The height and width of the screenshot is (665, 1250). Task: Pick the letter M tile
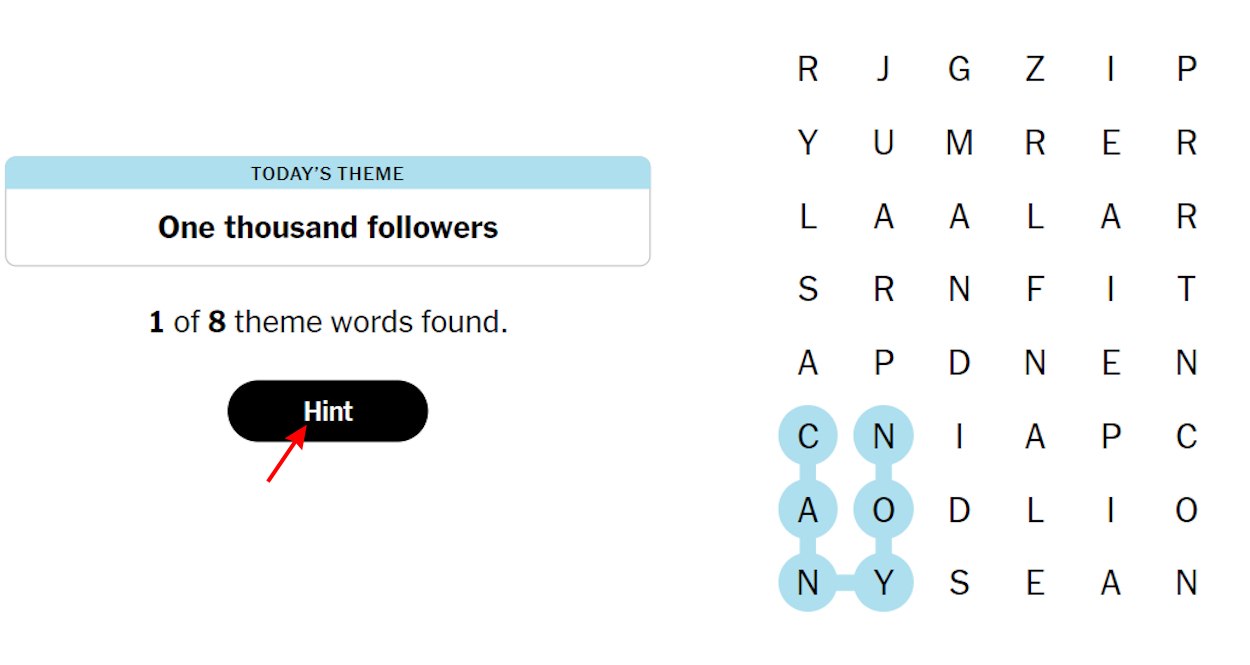[x=959, y=144]
